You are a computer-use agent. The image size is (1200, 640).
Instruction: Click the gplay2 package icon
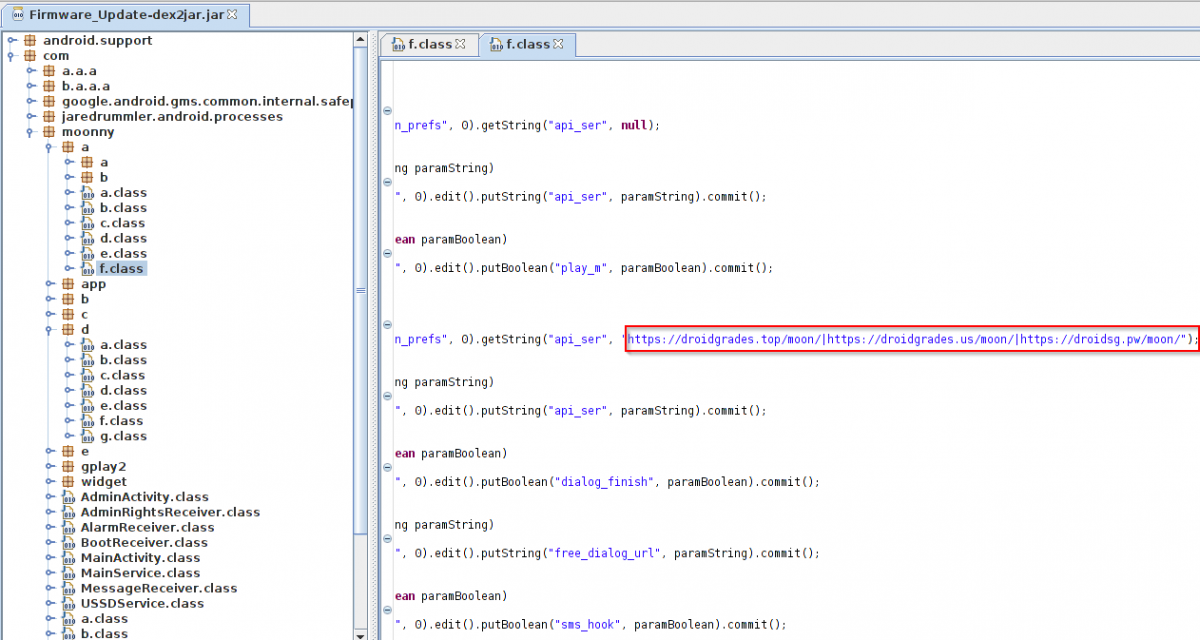pos(69,466)
